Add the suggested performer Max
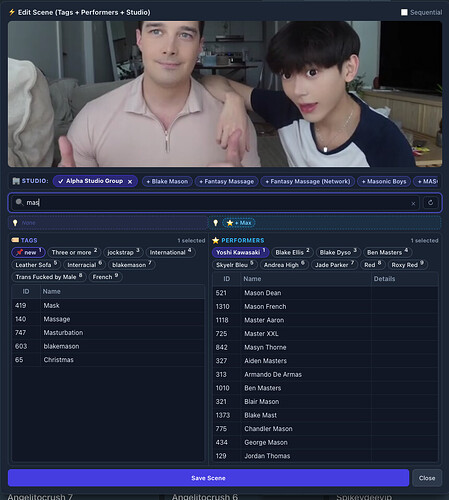 [x=239, y=223]
